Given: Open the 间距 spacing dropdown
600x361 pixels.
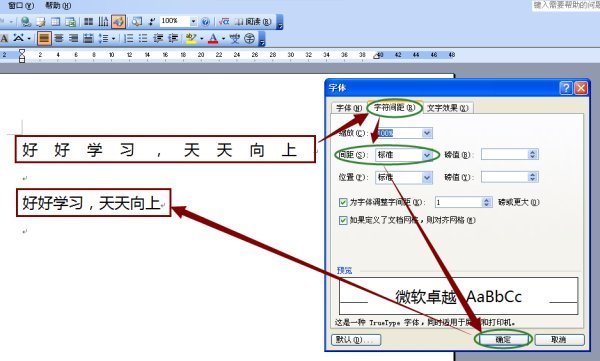Looking at the screenshot, I should tap(427, 155).
